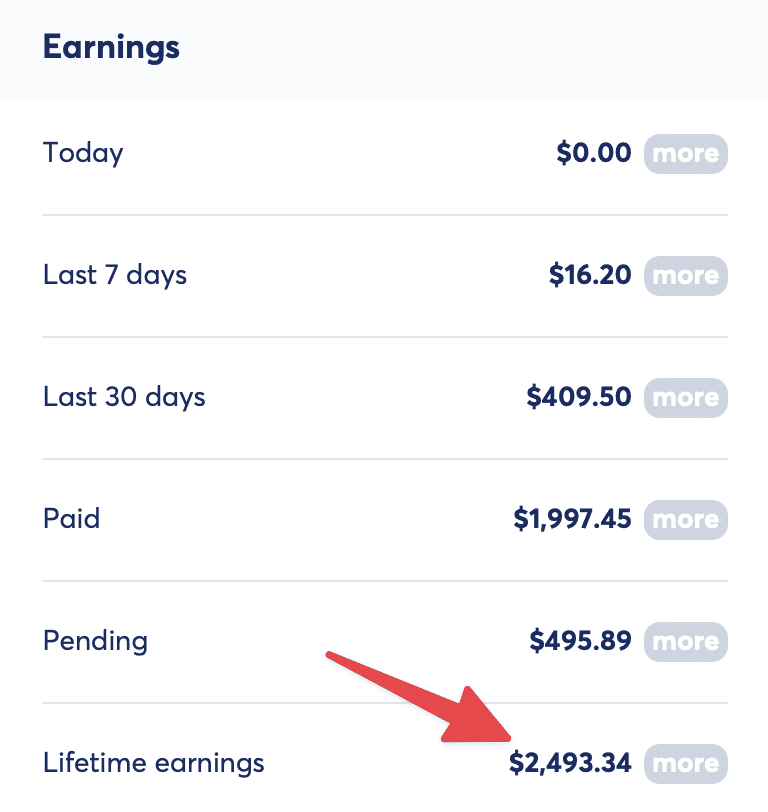The height and width of the screenshot is (812, 768).
Task: Select the Paid row label
Action: coord(72,519)
